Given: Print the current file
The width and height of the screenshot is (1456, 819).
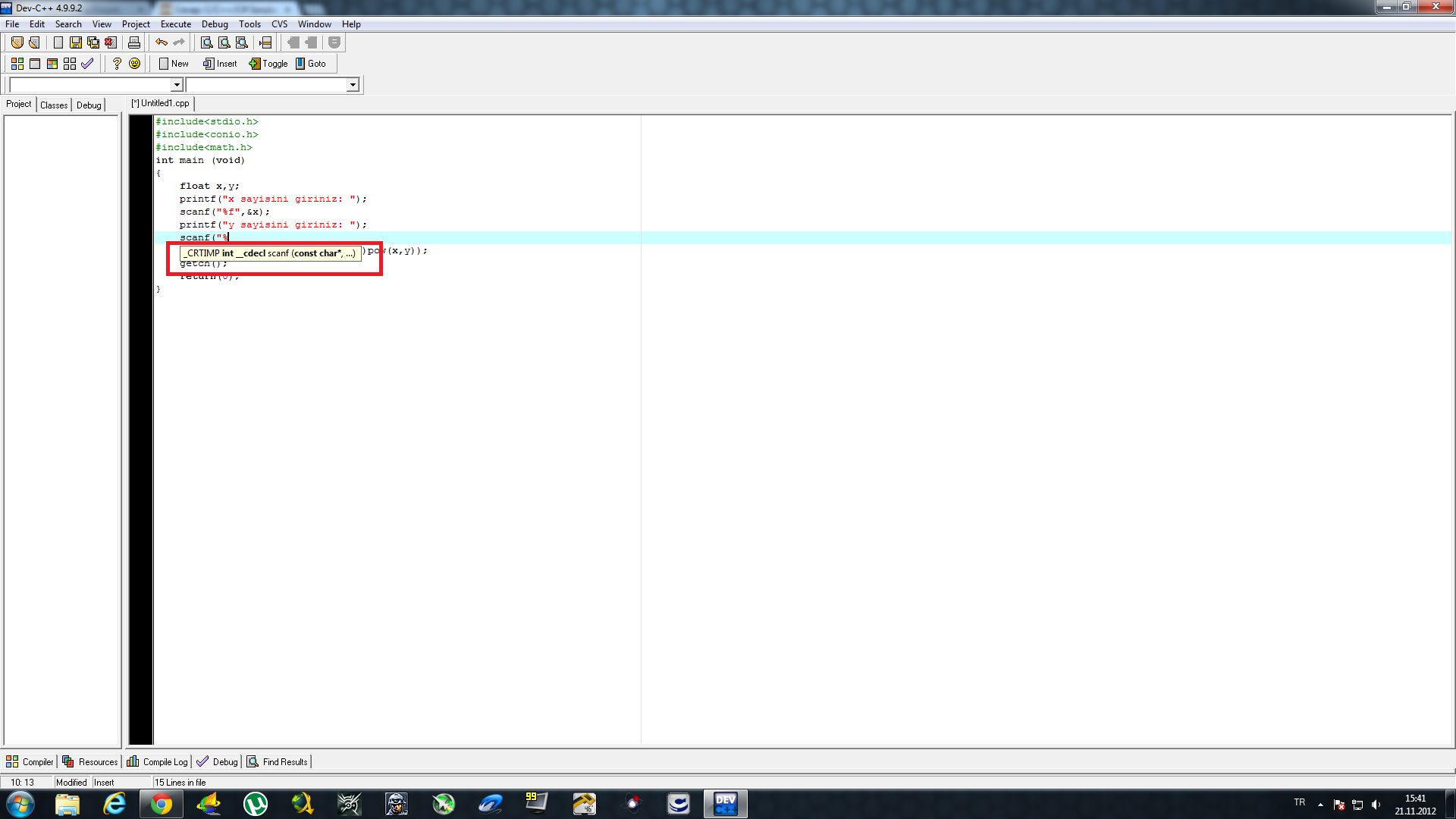Looking at the screenshot, I should pos(134,42).
